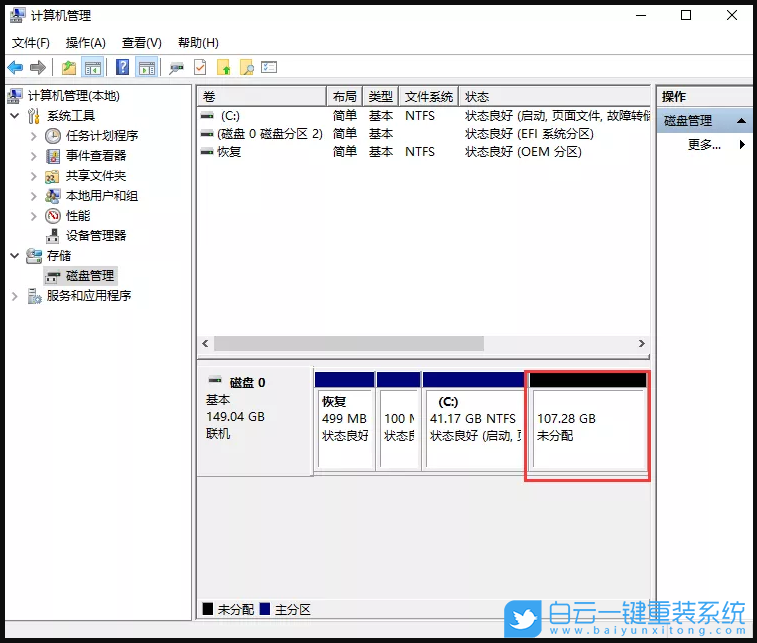
Task: Collapse the 系统工具 tree node
Action: pos(15,116)
